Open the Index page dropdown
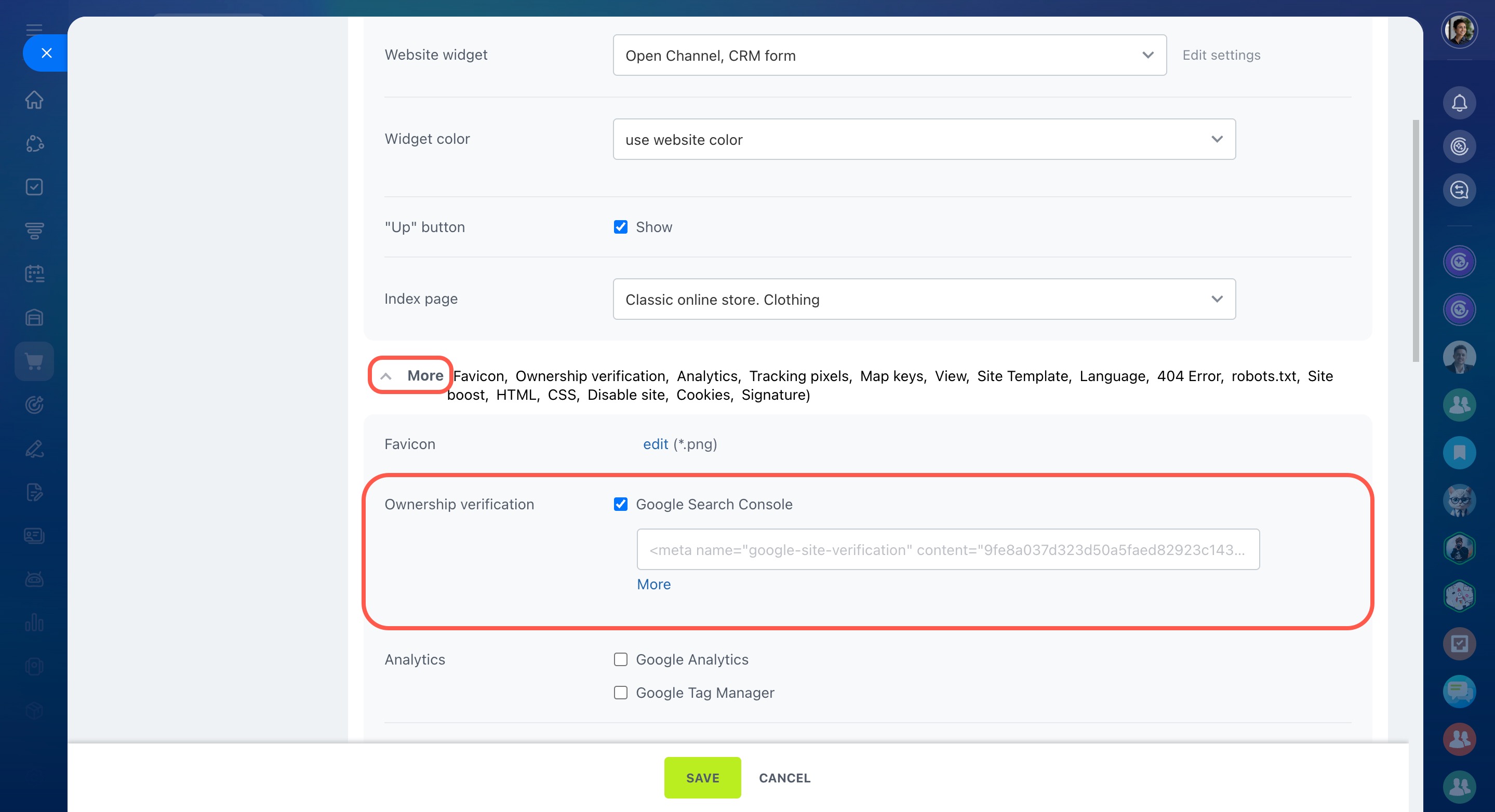Image resolution: width=1495 pixels, height=812 pixels. coord(924,299)
